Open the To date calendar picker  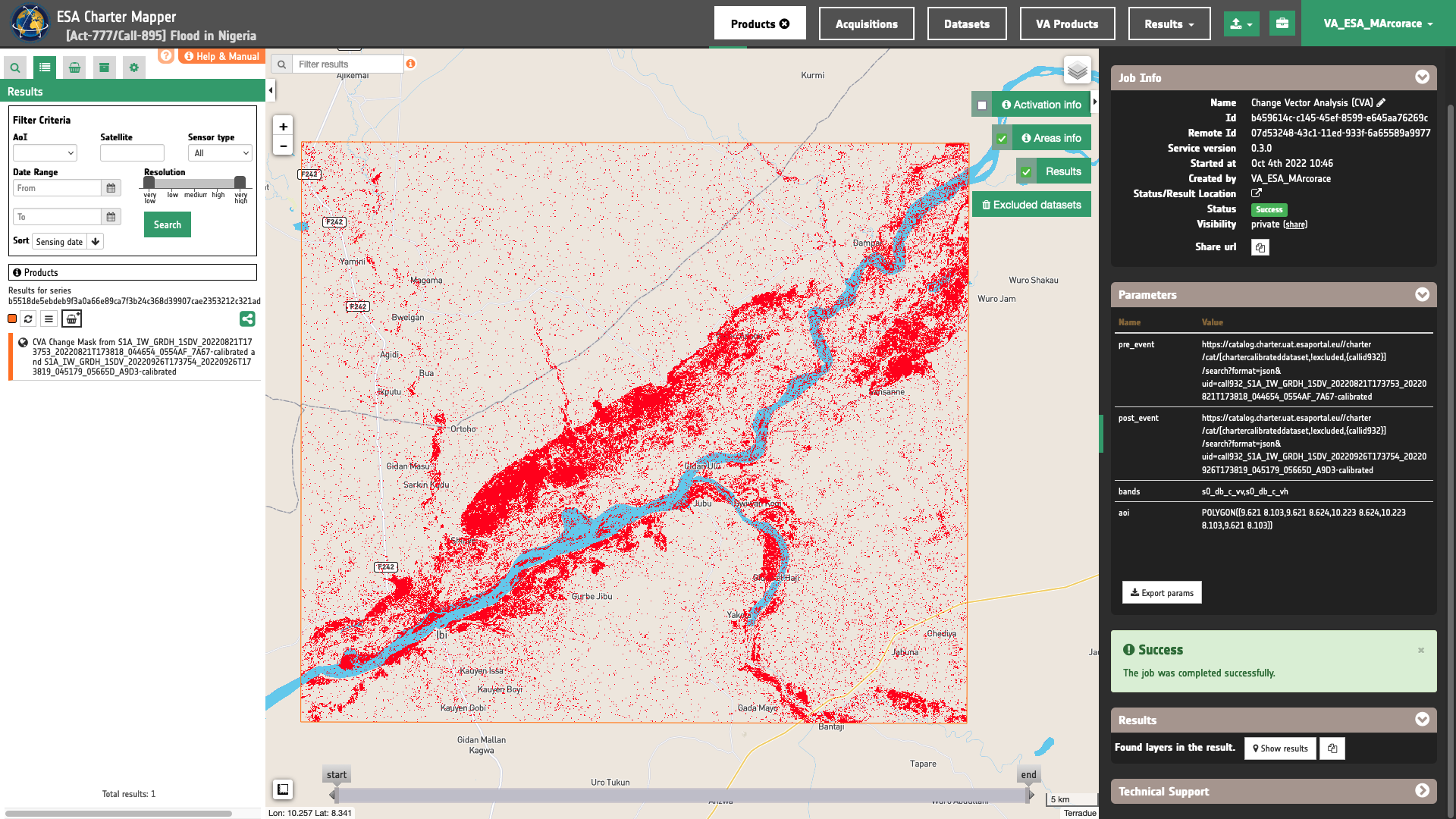(111, 217)
